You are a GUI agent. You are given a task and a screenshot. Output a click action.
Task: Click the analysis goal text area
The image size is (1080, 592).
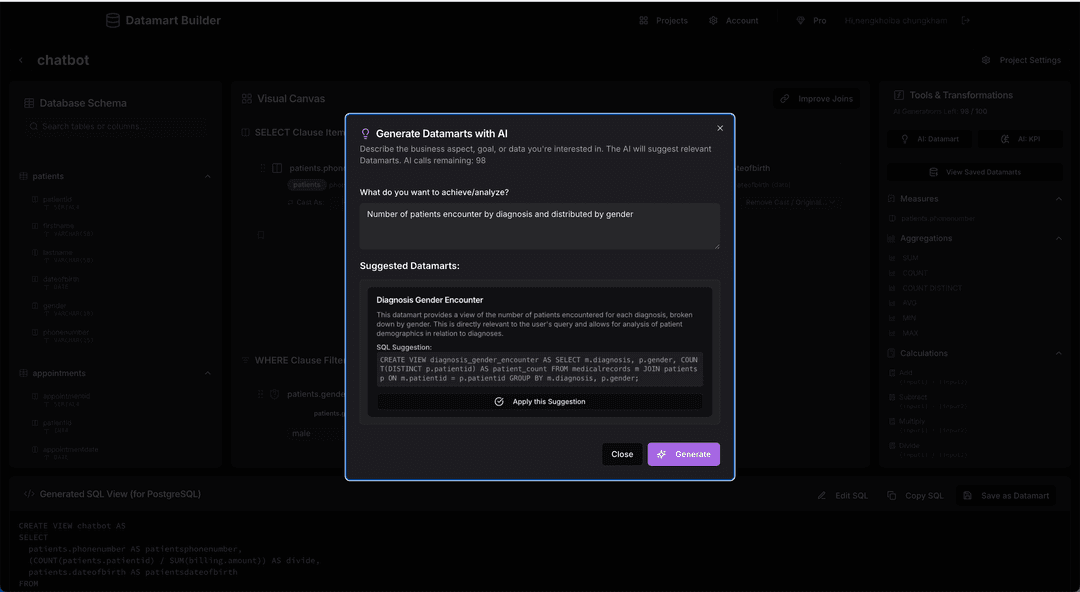(x=539, y=226)
